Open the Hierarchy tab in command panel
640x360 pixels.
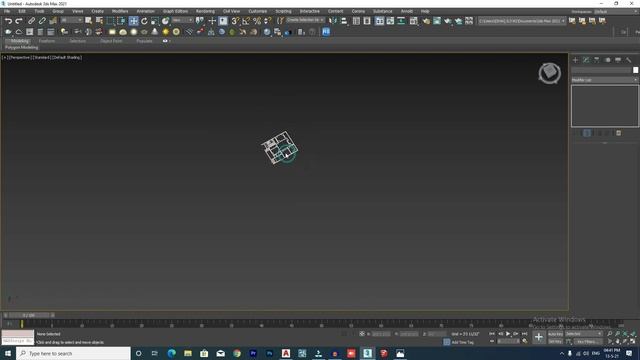[597, 60]
